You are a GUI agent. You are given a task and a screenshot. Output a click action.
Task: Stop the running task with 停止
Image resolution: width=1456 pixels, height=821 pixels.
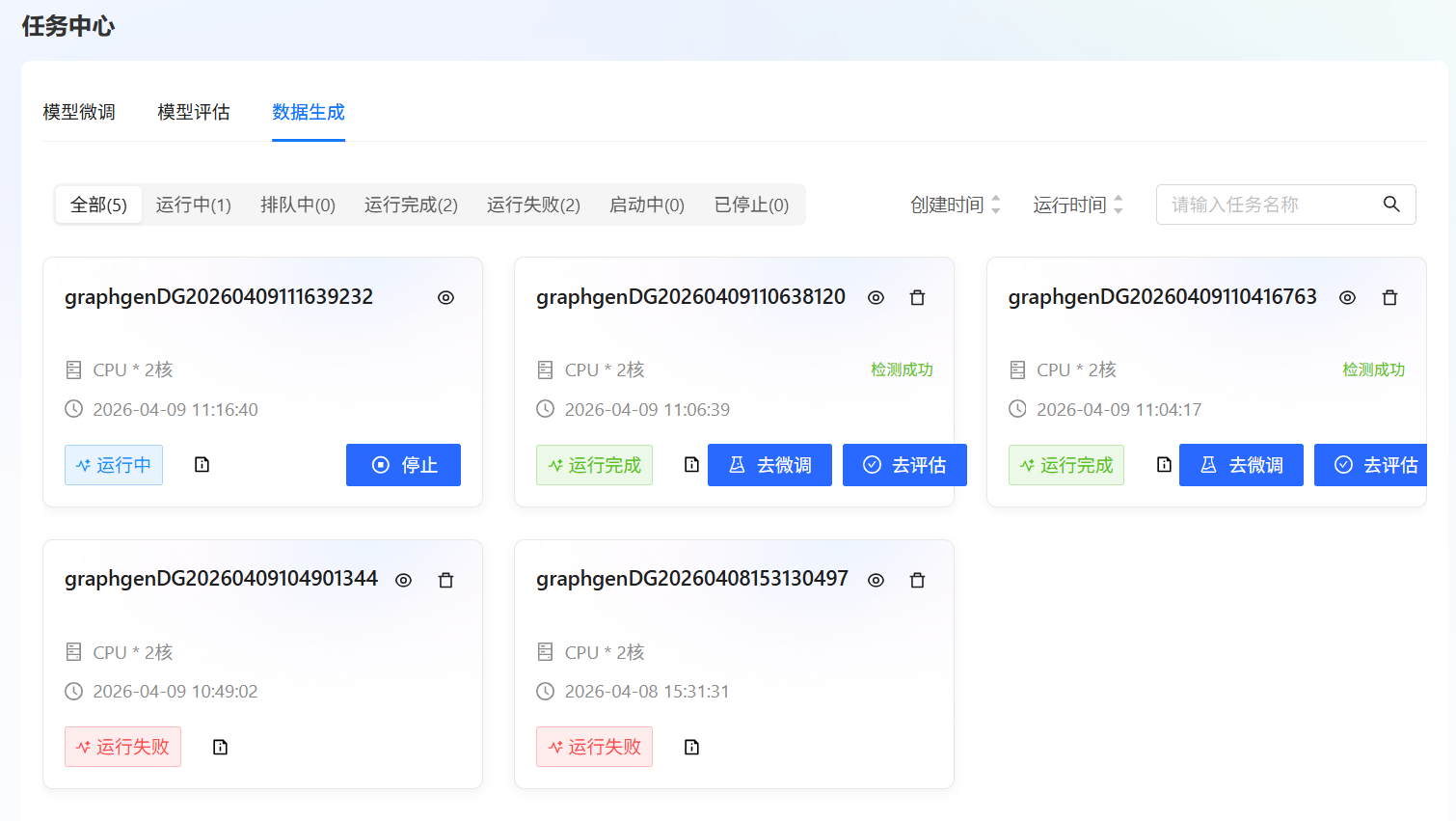pos(403,465)
